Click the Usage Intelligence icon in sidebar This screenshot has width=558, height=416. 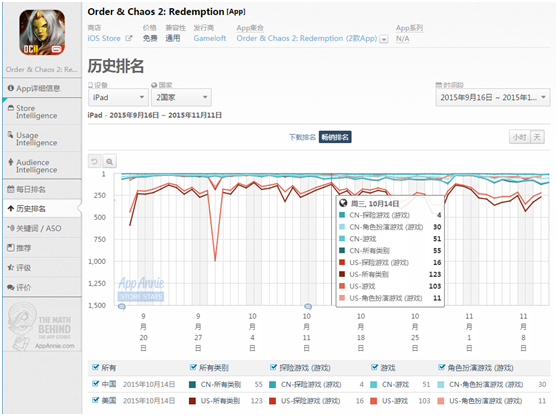tap(11, 135)
